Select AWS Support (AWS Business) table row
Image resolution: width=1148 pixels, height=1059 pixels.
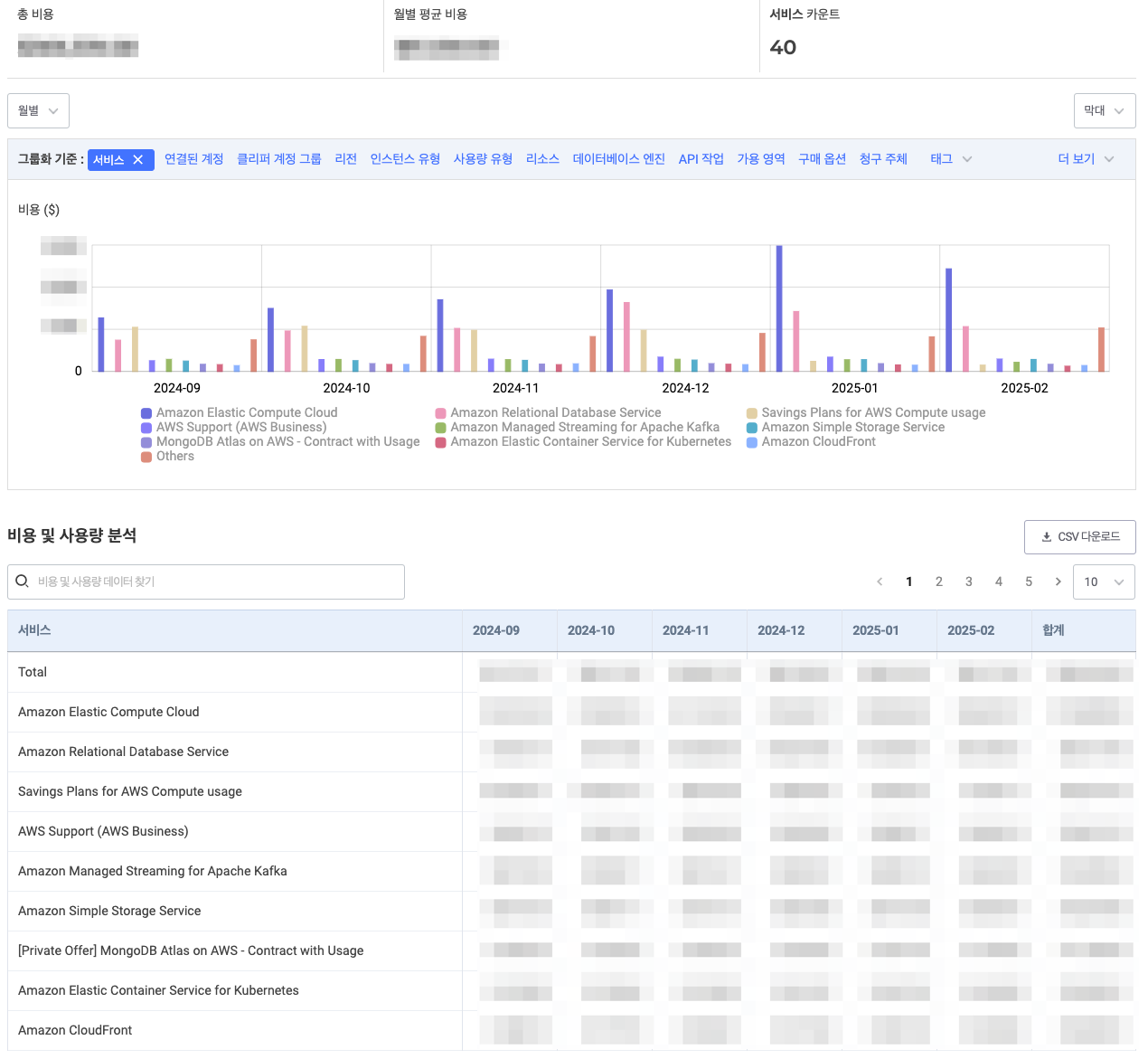click(x=571, y=831)
